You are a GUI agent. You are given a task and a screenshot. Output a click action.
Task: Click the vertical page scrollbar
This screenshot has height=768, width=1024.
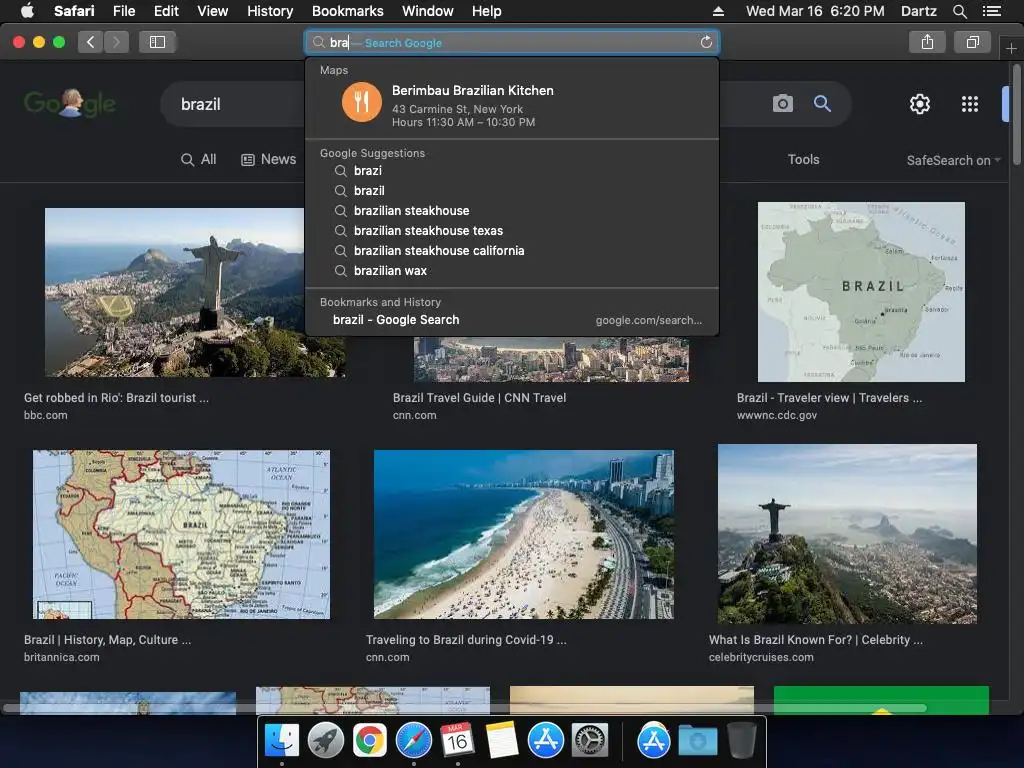coord(1017,115)
